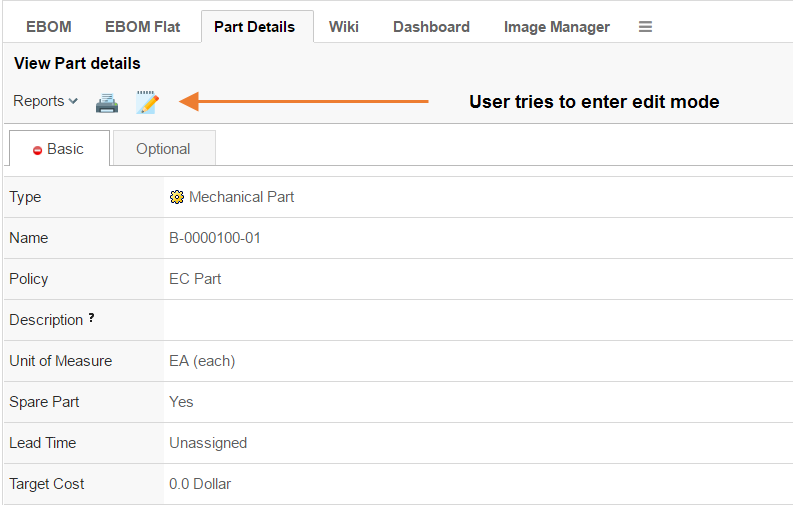793x505 pixels.
Task: Switch to the EBOM tab
Action: [x=48, y=27]
